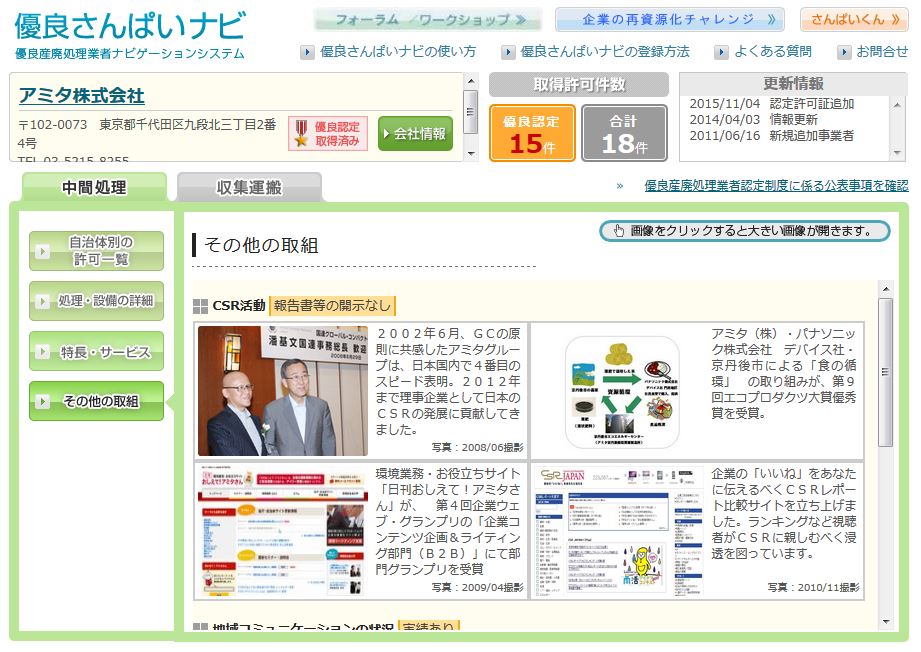The image size is (921, 652).
Task: Click the 取得許可件数 header
Action: (579, 85)
